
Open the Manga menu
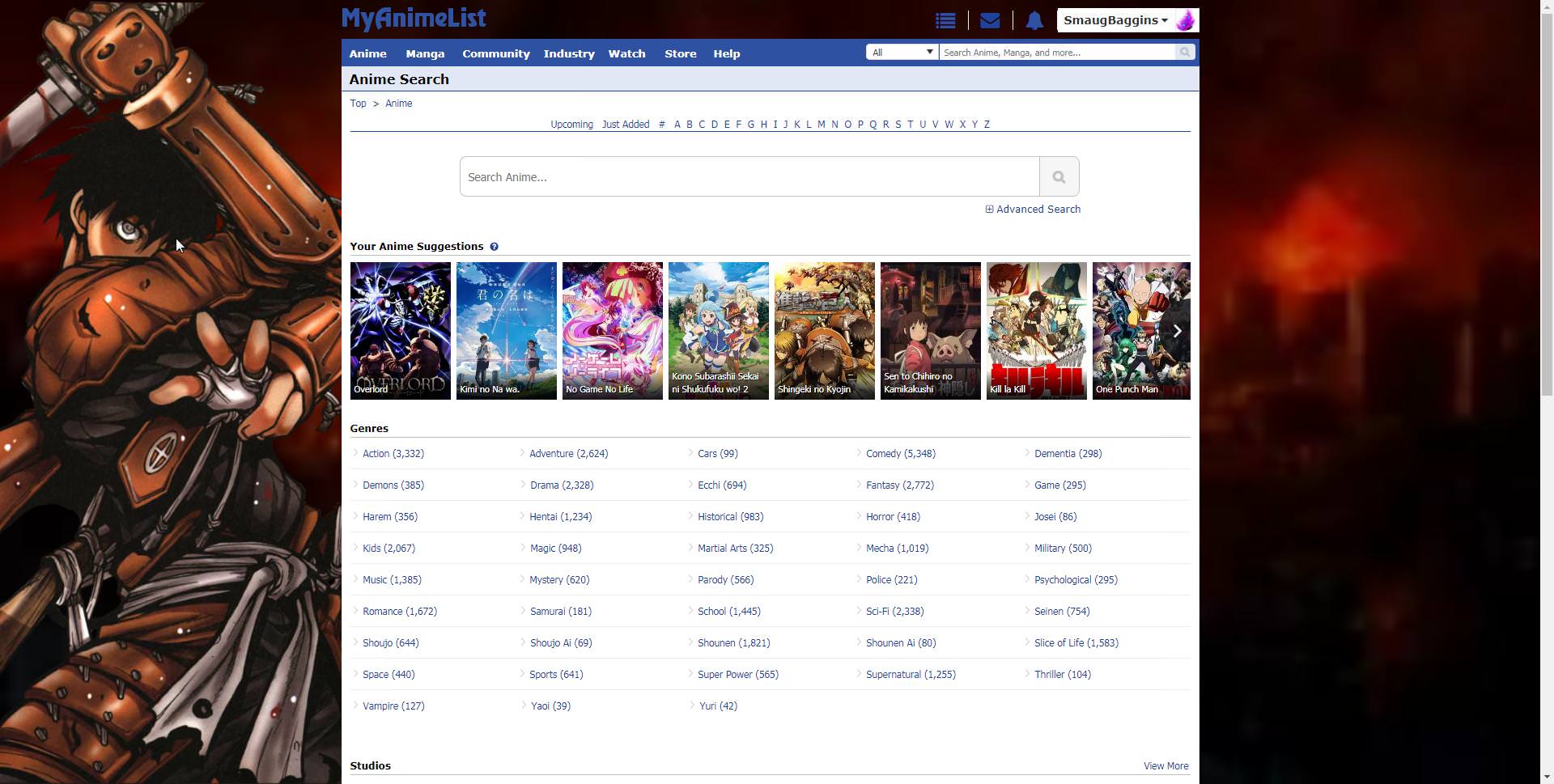425,54
